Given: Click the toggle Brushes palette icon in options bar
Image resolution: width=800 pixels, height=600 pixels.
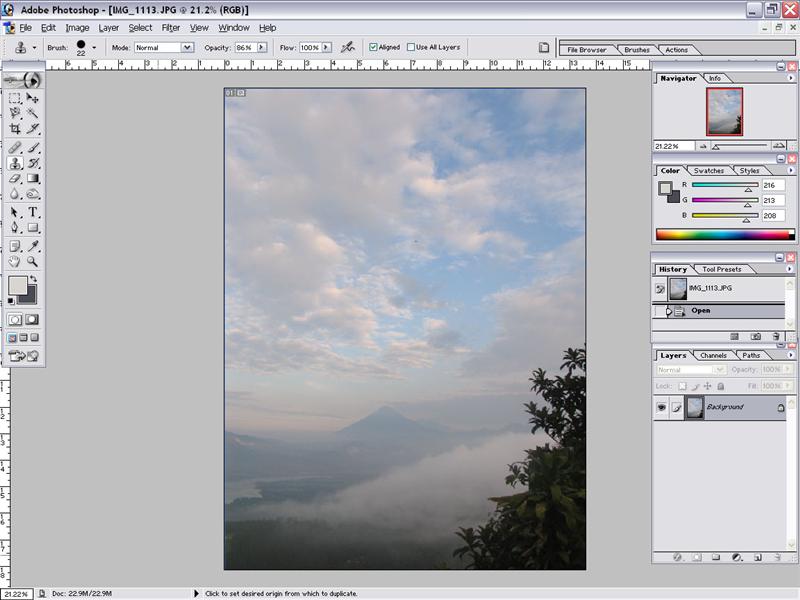Looking at the screenshot, I should point(544,47).
